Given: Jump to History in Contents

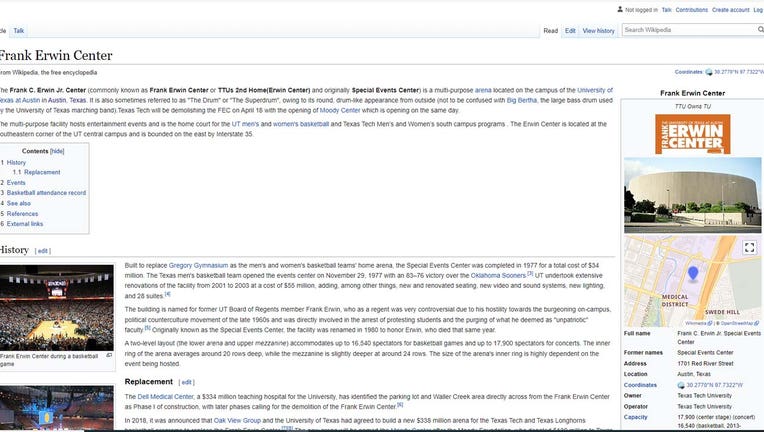Looking at the screenshot, I should (16, 163).
